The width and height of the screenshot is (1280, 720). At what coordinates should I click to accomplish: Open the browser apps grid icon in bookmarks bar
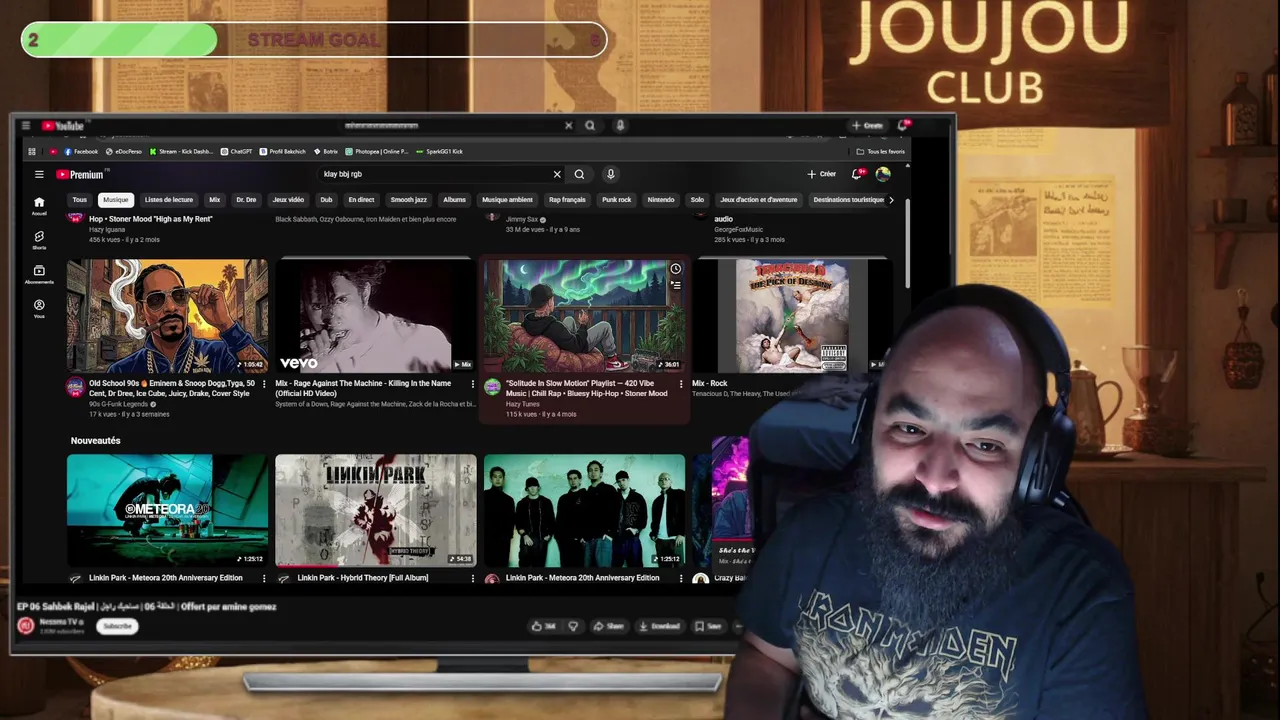[32, 151]
